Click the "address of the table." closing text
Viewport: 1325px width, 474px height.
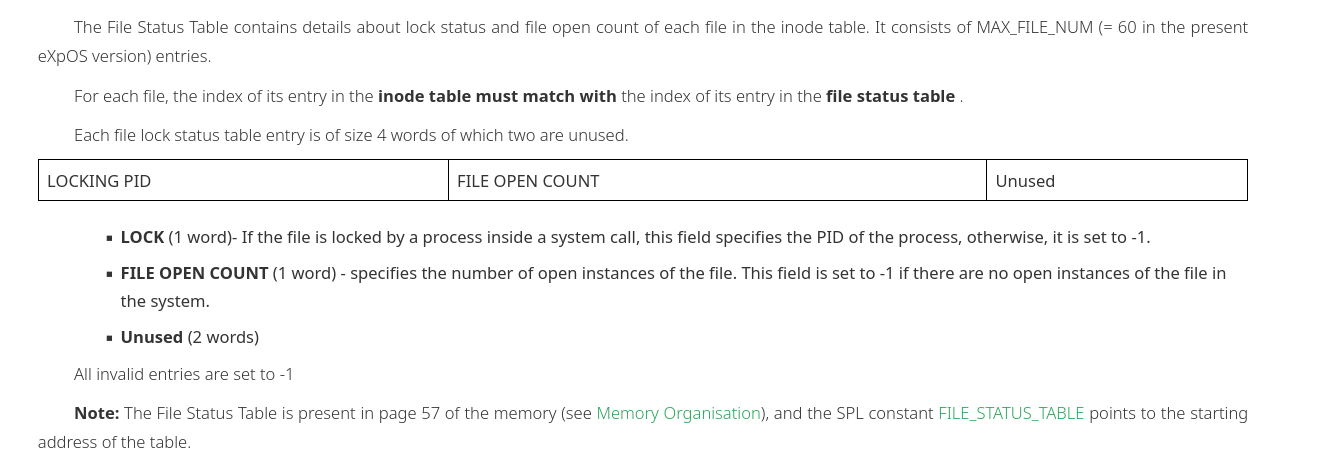pyautogui.click(x=114, y=442)
